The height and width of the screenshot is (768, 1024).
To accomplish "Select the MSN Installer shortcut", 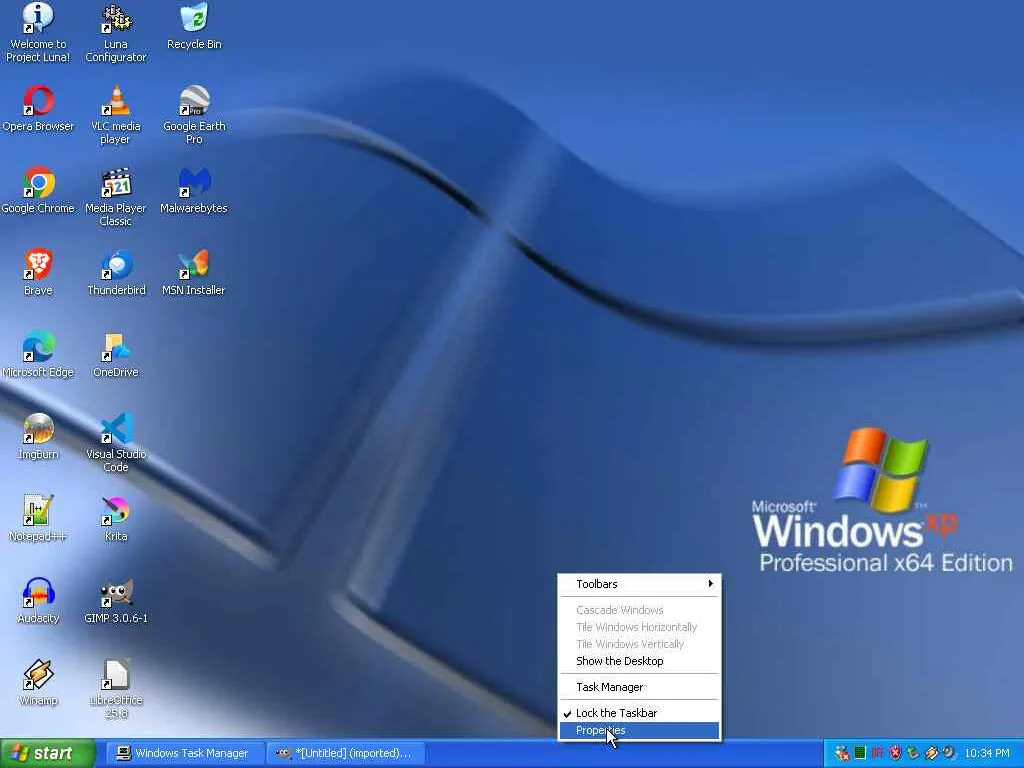I will click(x=193, y=274).
